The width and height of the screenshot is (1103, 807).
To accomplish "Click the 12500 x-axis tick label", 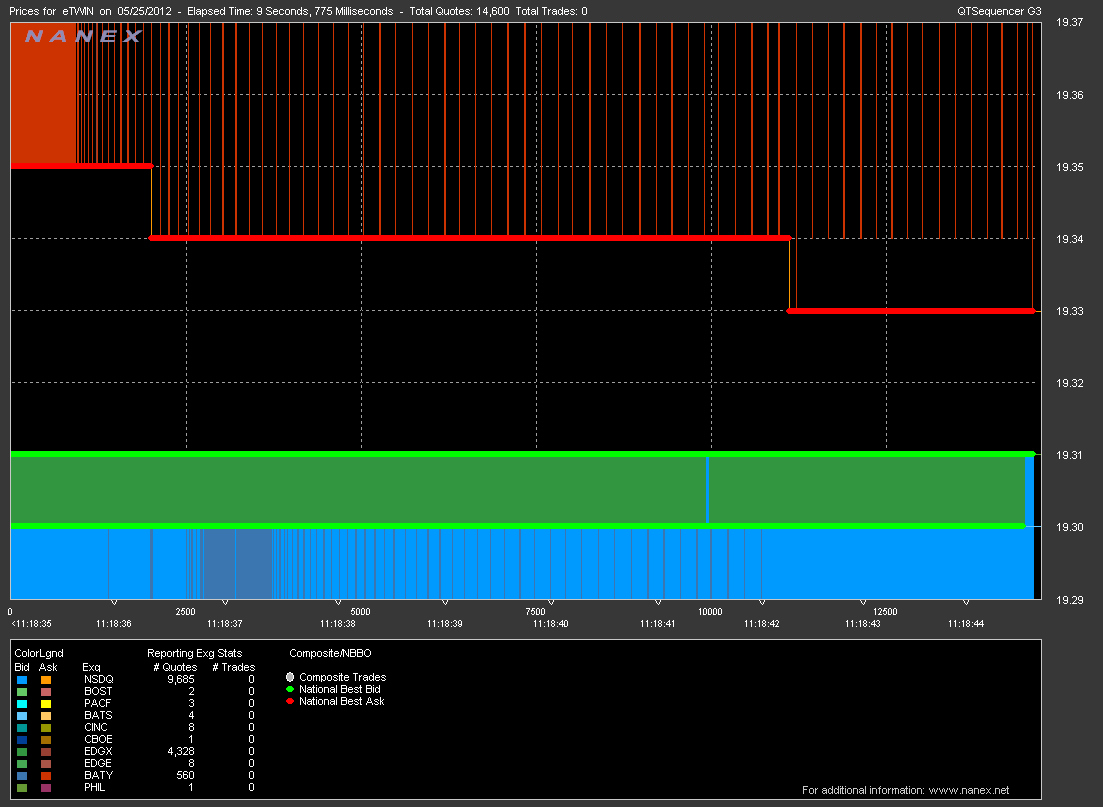I will click(x=886, y=612).
